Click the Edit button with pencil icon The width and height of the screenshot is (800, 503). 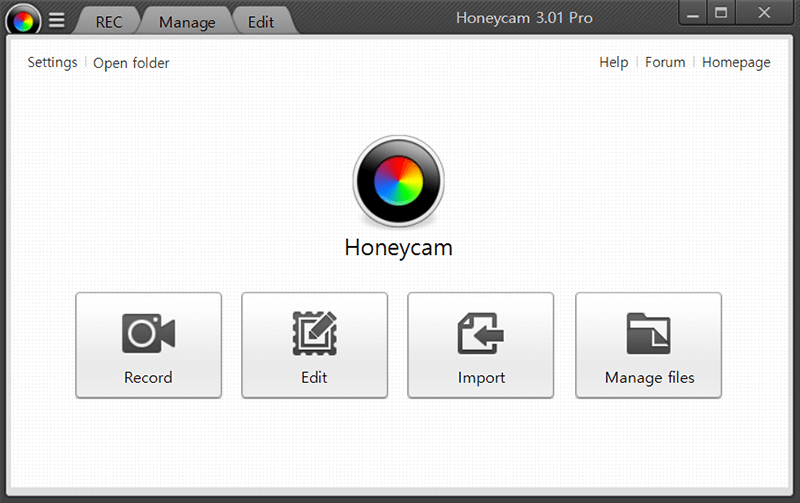pyautogui.click(x=314, y=345)
